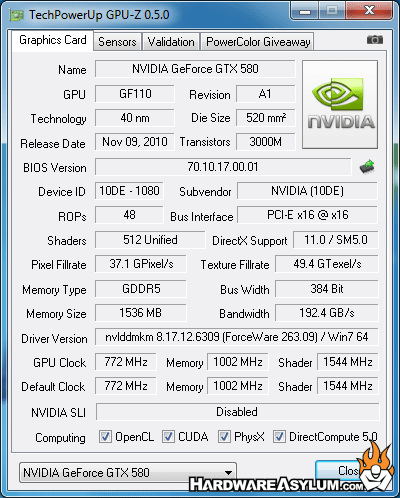Screen dimensions: 400x498
Task: Click the GPU Clock row Memory 1002 MHz field
Action: [x=238, y=362]
